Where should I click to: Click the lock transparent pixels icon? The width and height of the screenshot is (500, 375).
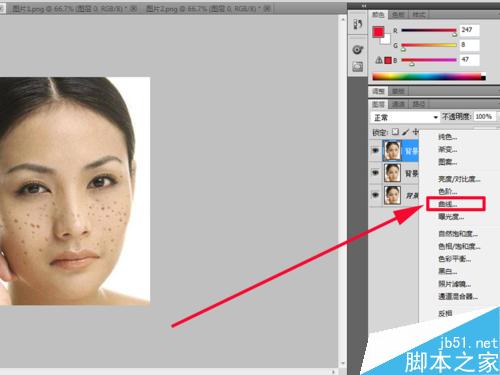click(395, 132)
